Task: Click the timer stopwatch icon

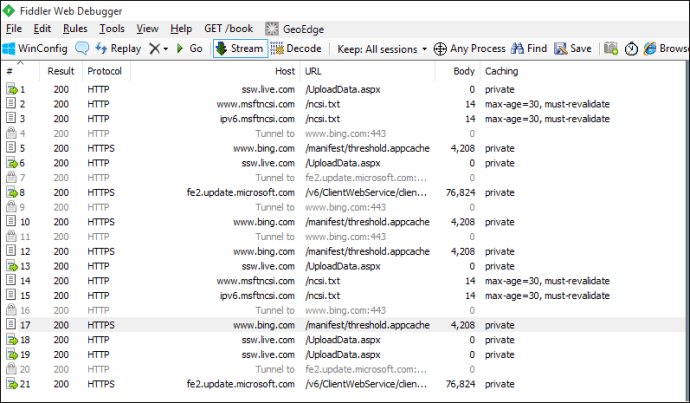Action: click(x=631, y=48)
